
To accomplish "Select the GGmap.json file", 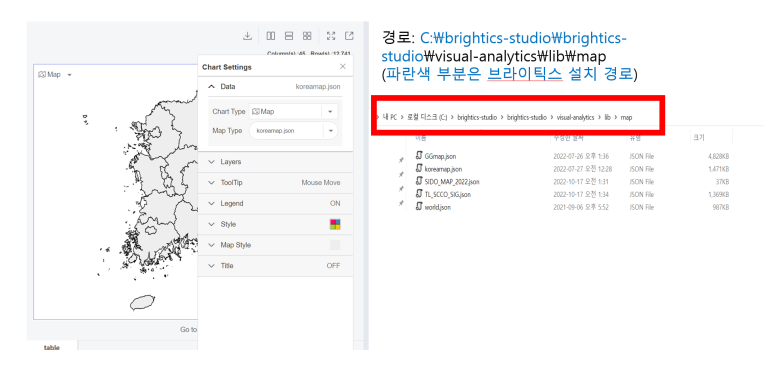I will [x=440, y=156].
